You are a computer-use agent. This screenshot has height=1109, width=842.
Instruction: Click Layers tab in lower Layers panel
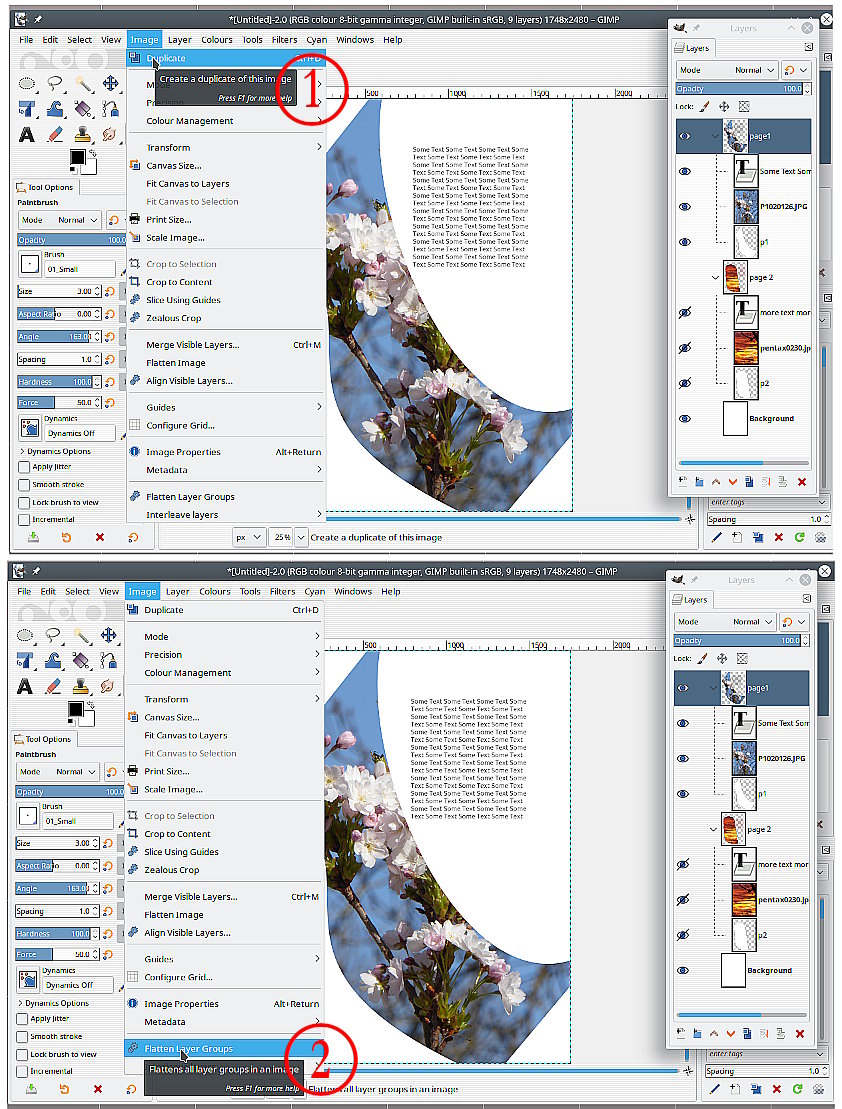(690, 600)
